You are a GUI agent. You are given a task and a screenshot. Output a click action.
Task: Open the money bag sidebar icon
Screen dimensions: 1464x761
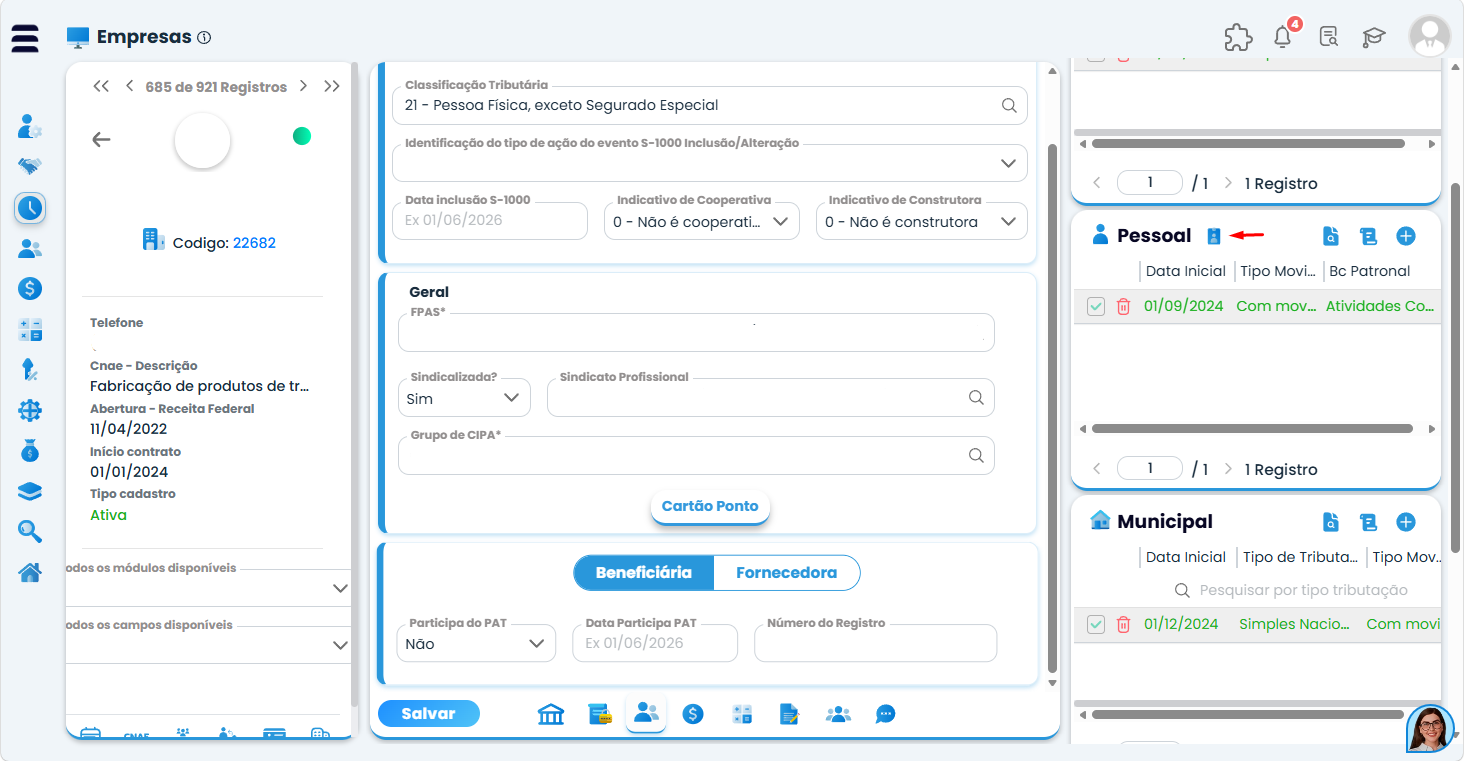[30, 451]
